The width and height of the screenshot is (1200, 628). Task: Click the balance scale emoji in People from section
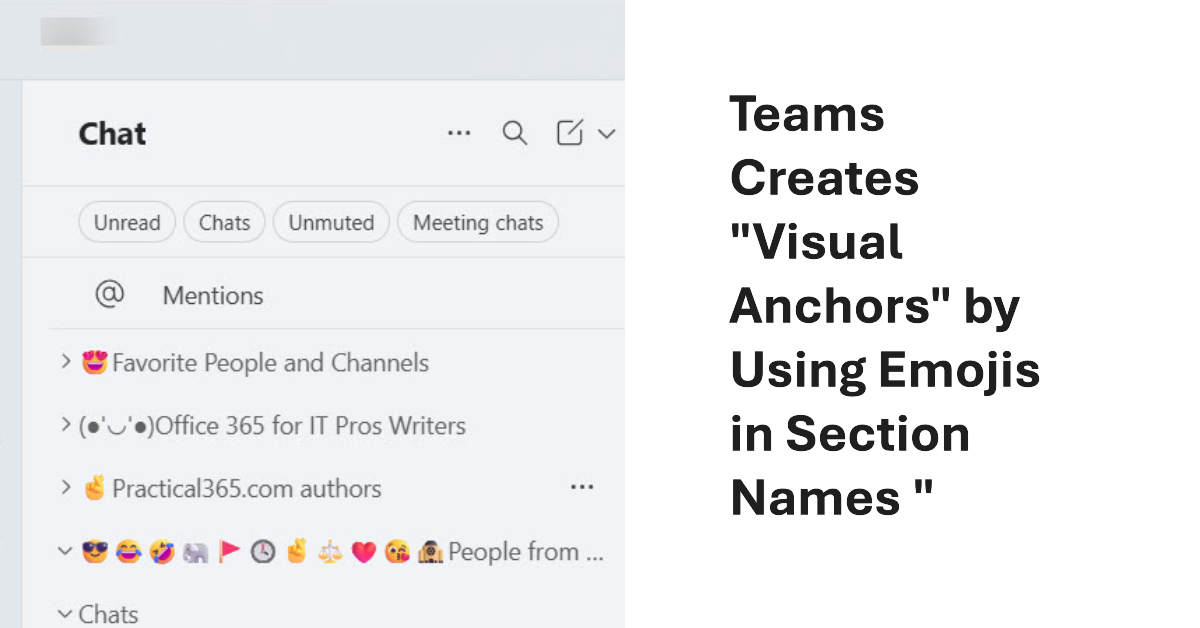[330, 551]
